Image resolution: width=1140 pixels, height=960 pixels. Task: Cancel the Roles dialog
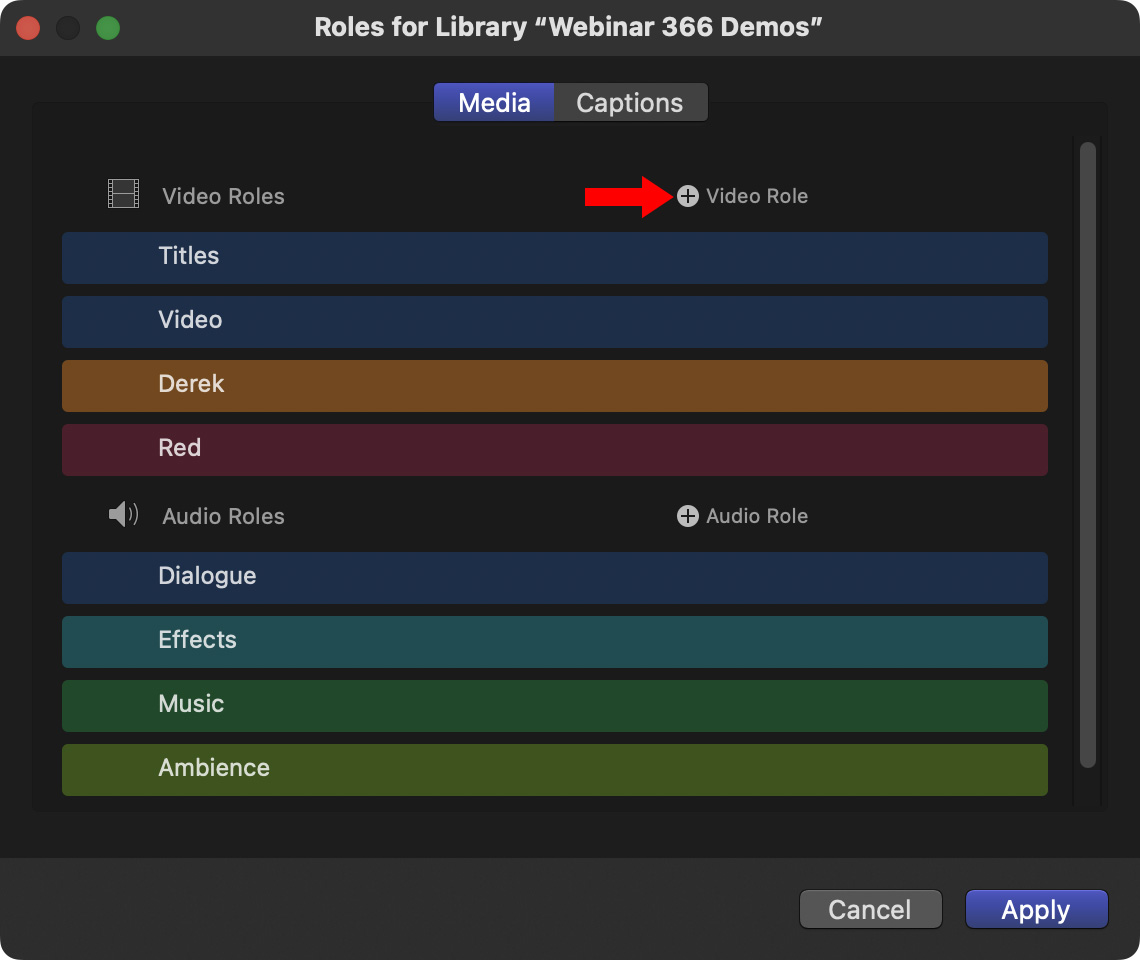coord(870,909)
